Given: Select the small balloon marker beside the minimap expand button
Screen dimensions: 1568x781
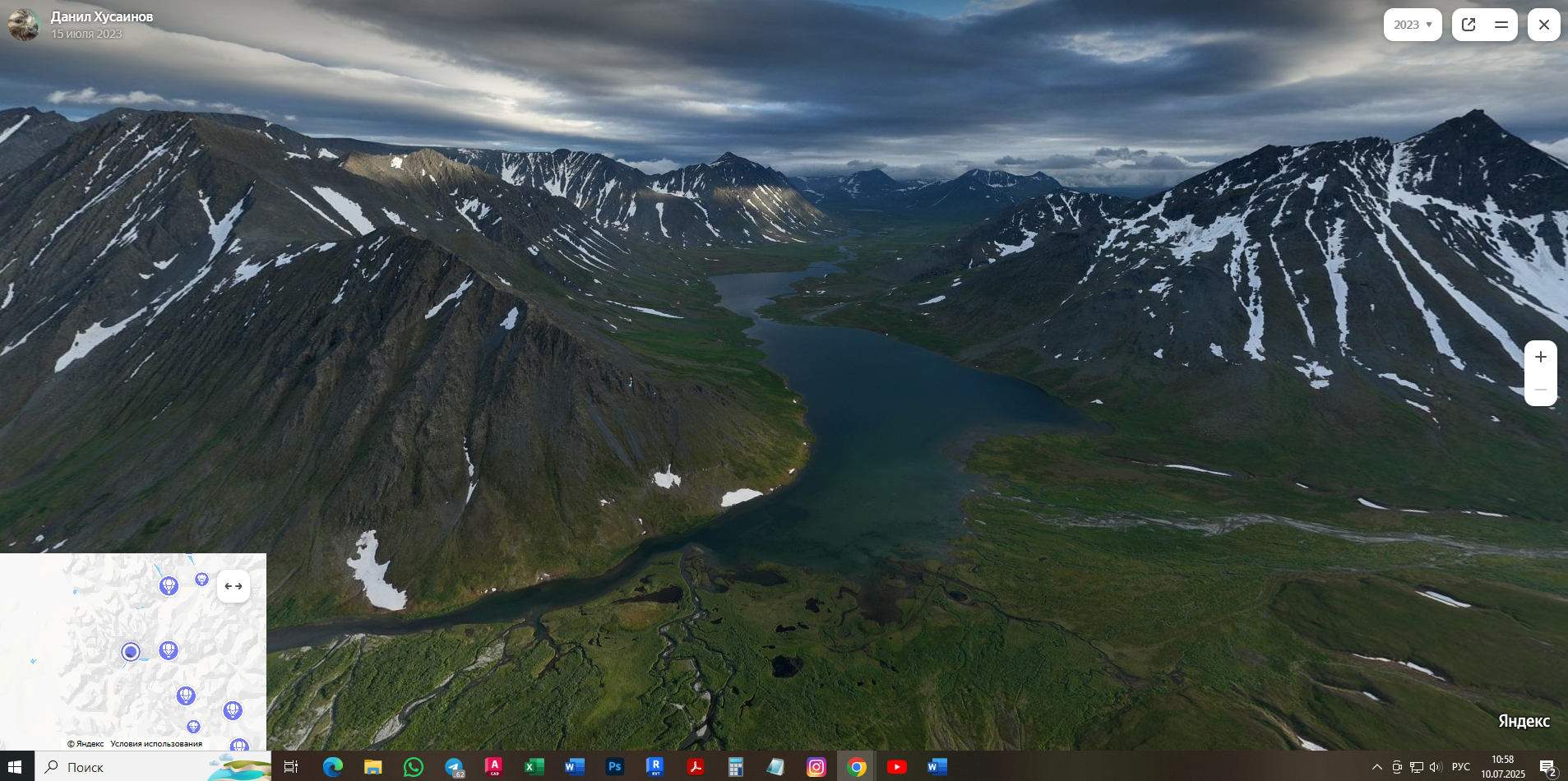Looking at the screenshot, I should tap(201, 580).
